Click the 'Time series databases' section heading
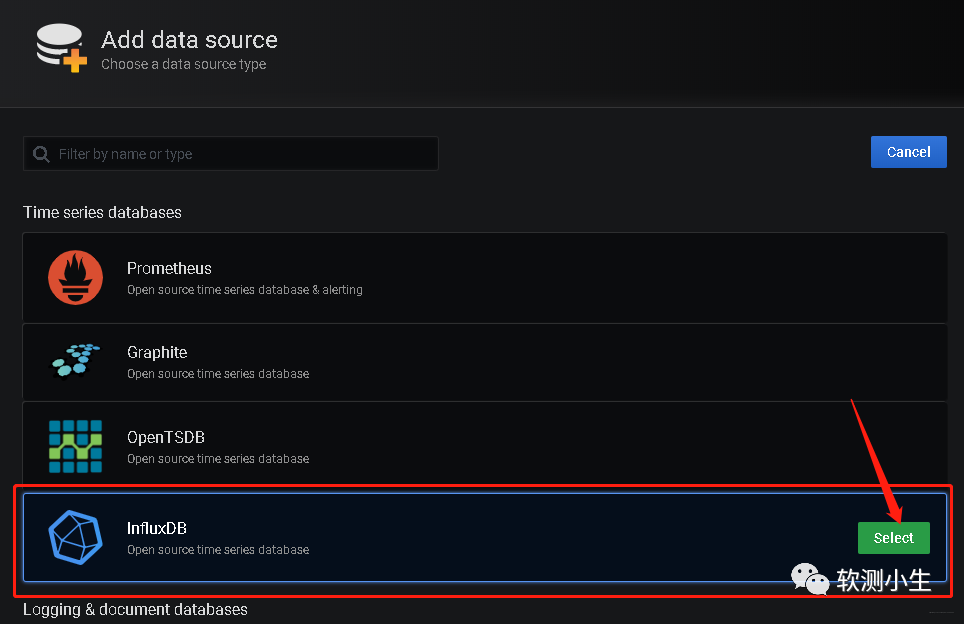 [x=102, y=212]
